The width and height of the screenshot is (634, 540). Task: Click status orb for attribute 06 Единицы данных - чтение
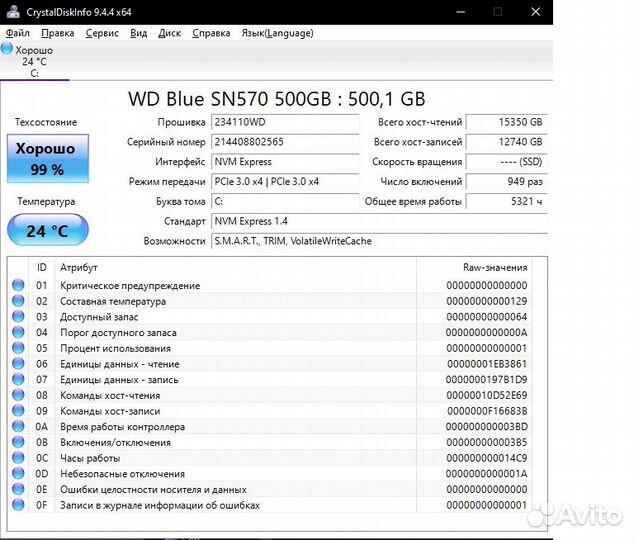click(18, 364)
